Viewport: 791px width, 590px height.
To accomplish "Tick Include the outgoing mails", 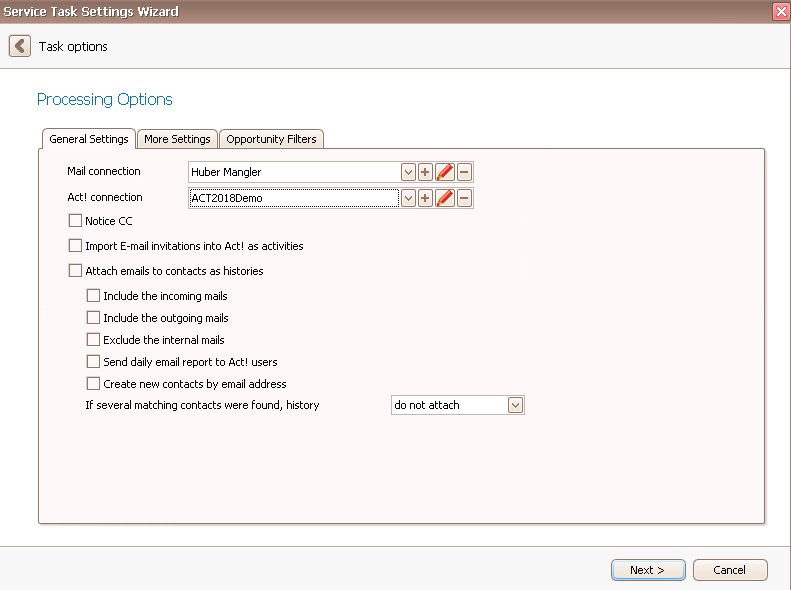I will [93, 318].
